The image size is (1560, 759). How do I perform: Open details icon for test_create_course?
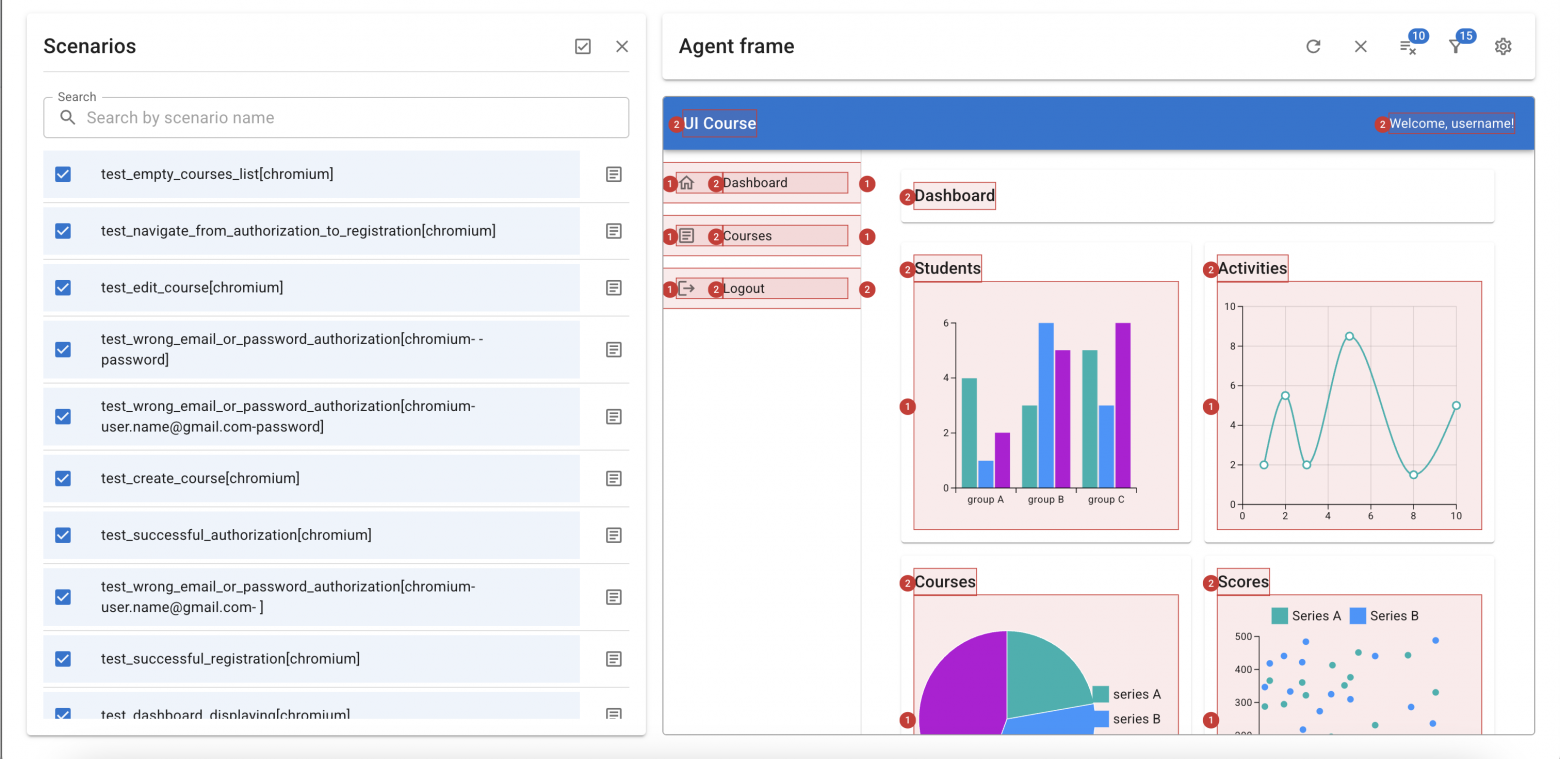(x=614, y=478)
